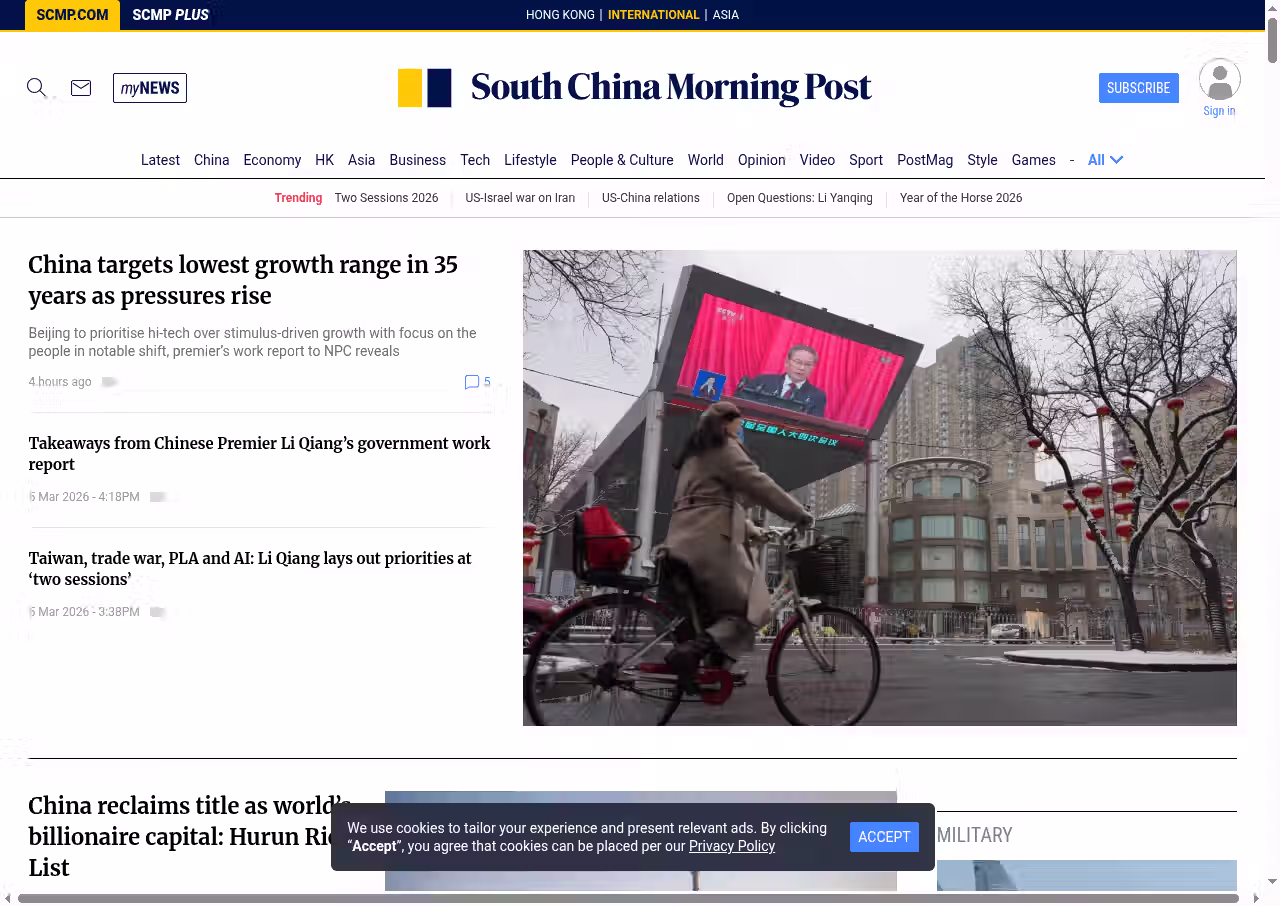Click the South China Morning Post logo
Image resolution: width=1280 pixels, height=906 pixels.
point(635,88)
